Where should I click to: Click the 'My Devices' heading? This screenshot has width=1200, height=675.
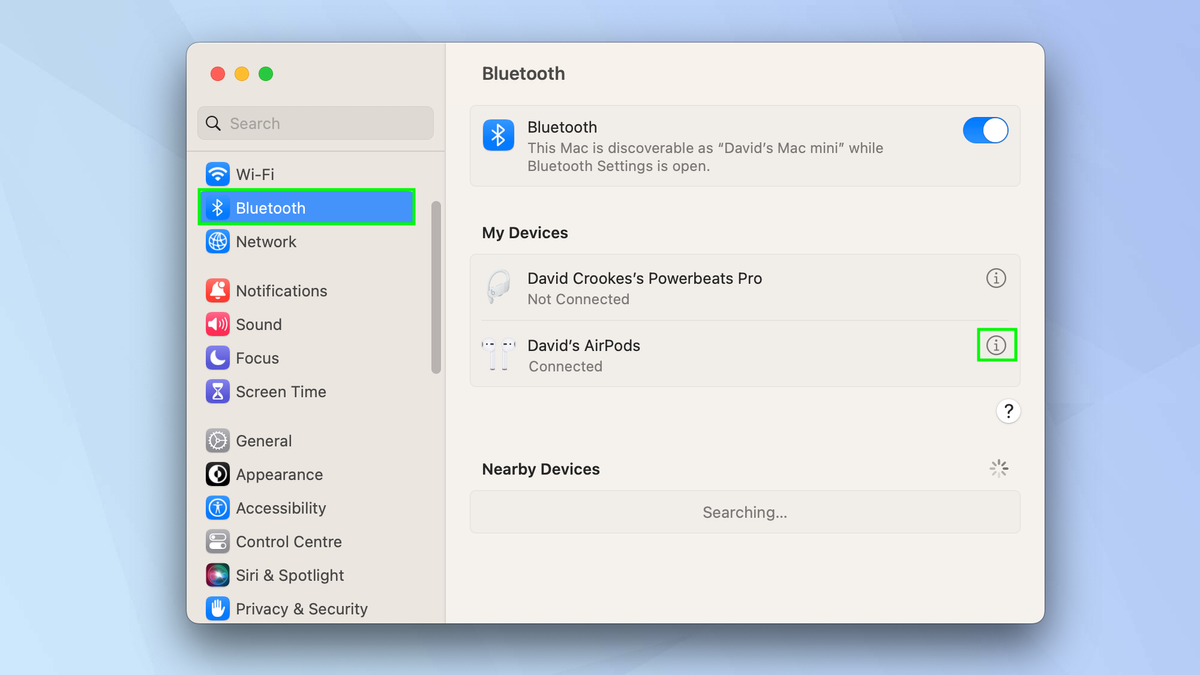pyautogui.click(x=525, y=233)
